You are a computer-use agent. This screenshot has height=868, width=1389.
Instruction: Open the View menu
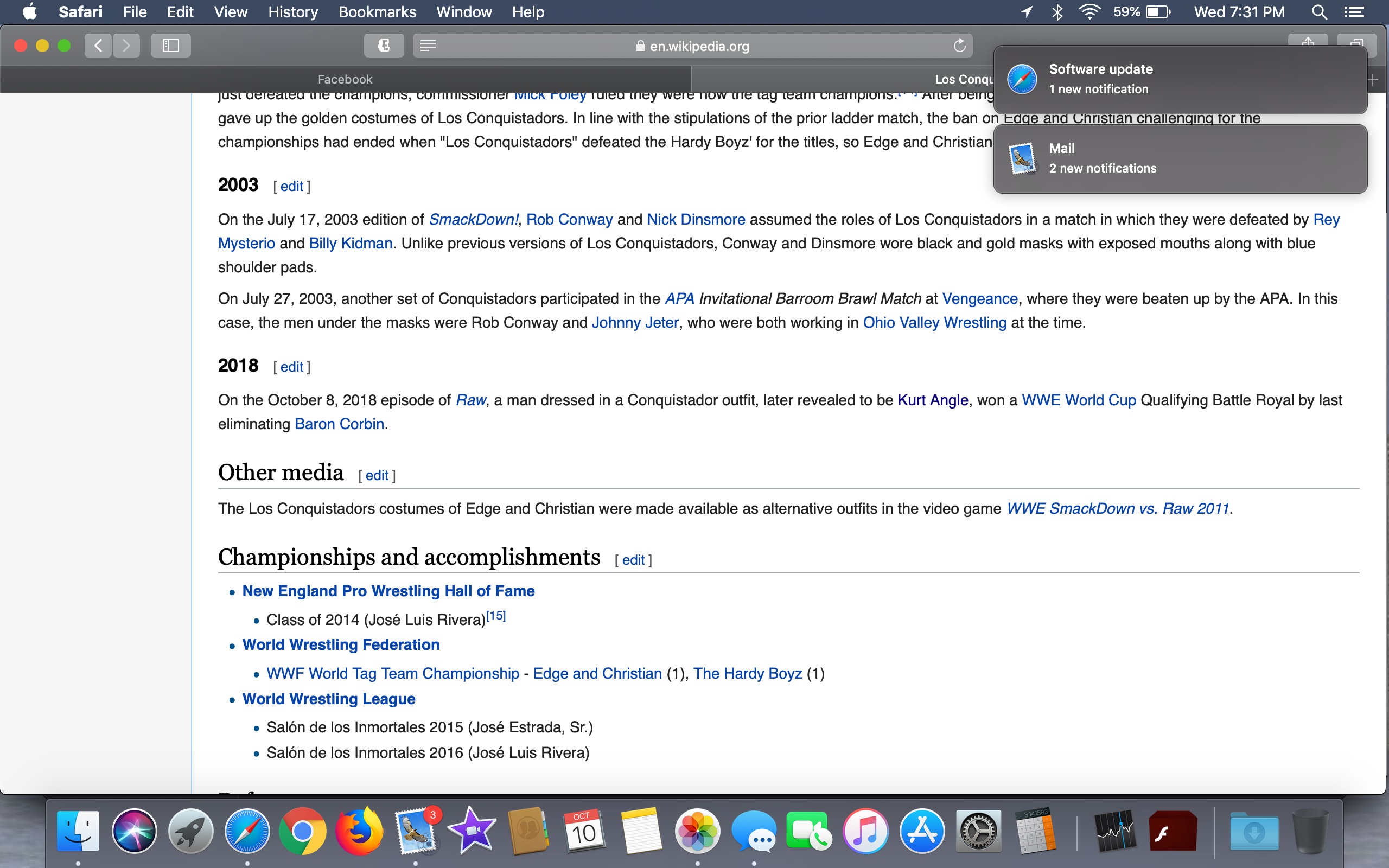(x=231, y=12)
